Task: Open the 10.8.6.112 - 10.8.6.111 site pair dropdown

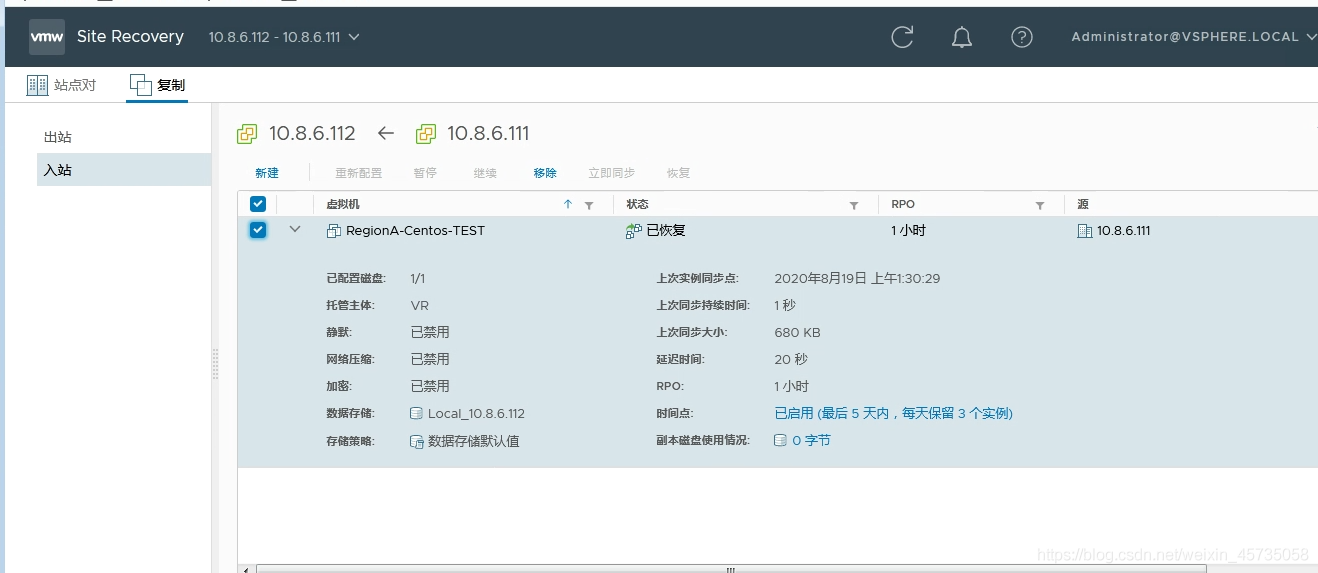Action: [x=284, y=37]
